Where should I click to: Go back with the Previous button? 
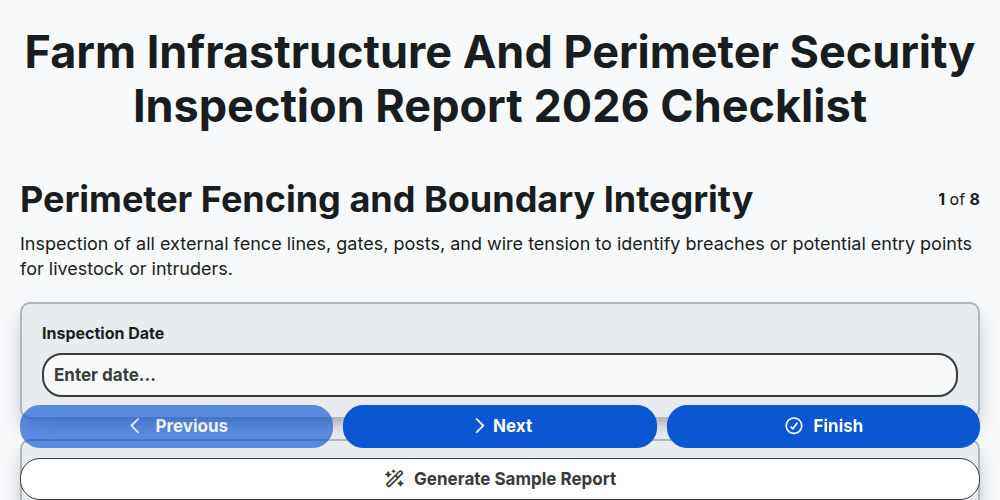coord(177,426)
